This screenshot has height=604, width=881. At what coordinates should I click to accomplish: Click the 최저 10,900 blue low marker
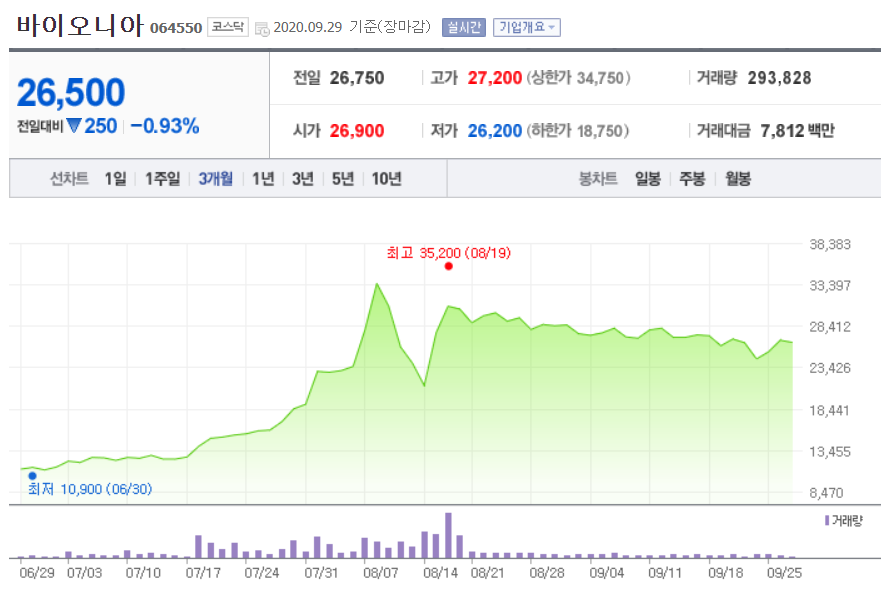pyautogui.click(x=32, y=476)
